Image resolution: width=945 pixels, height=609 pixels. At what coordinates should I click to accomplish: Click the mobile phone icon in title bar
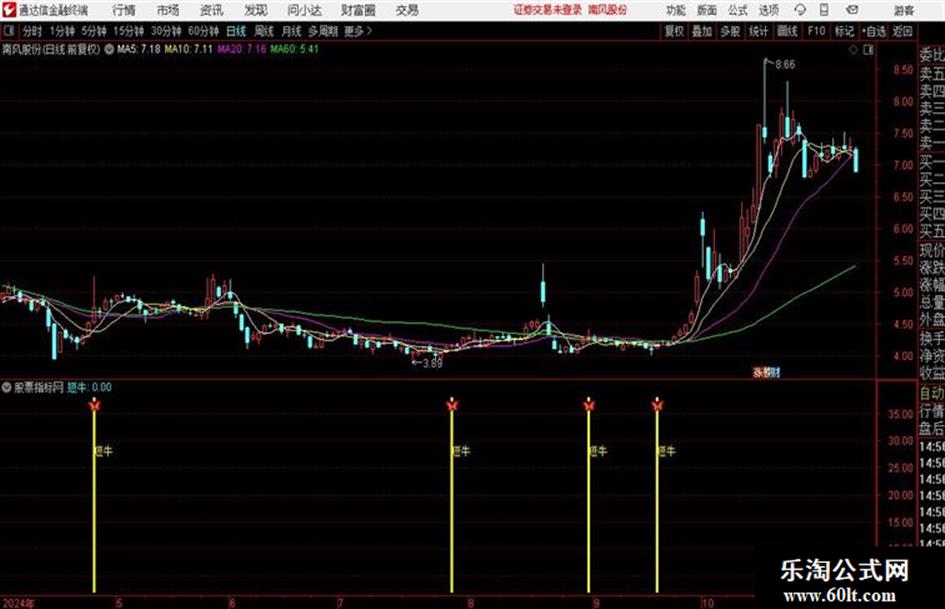824,10
